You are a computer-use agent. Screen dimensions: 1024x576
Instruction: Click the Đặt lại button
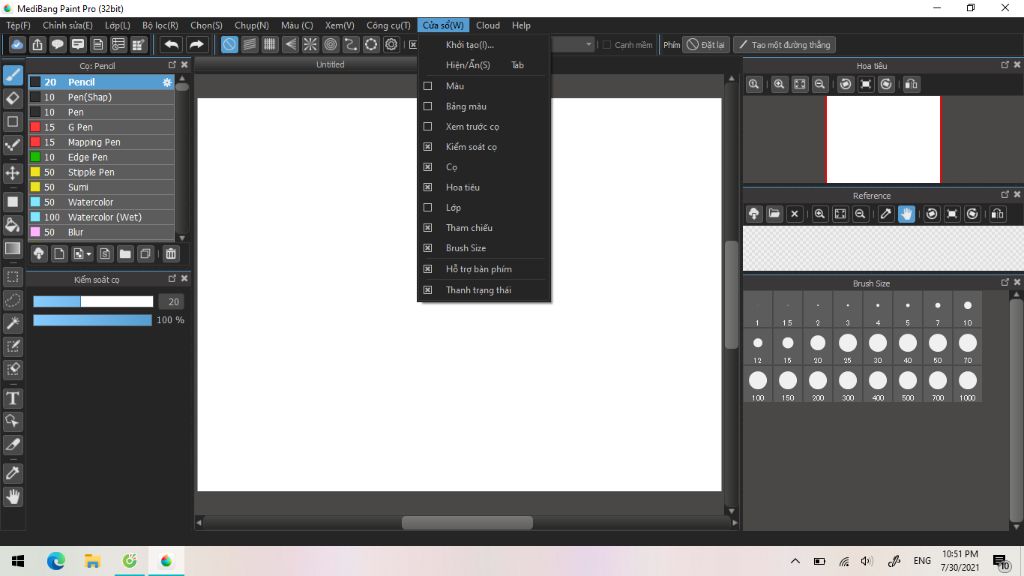[705, 44]
